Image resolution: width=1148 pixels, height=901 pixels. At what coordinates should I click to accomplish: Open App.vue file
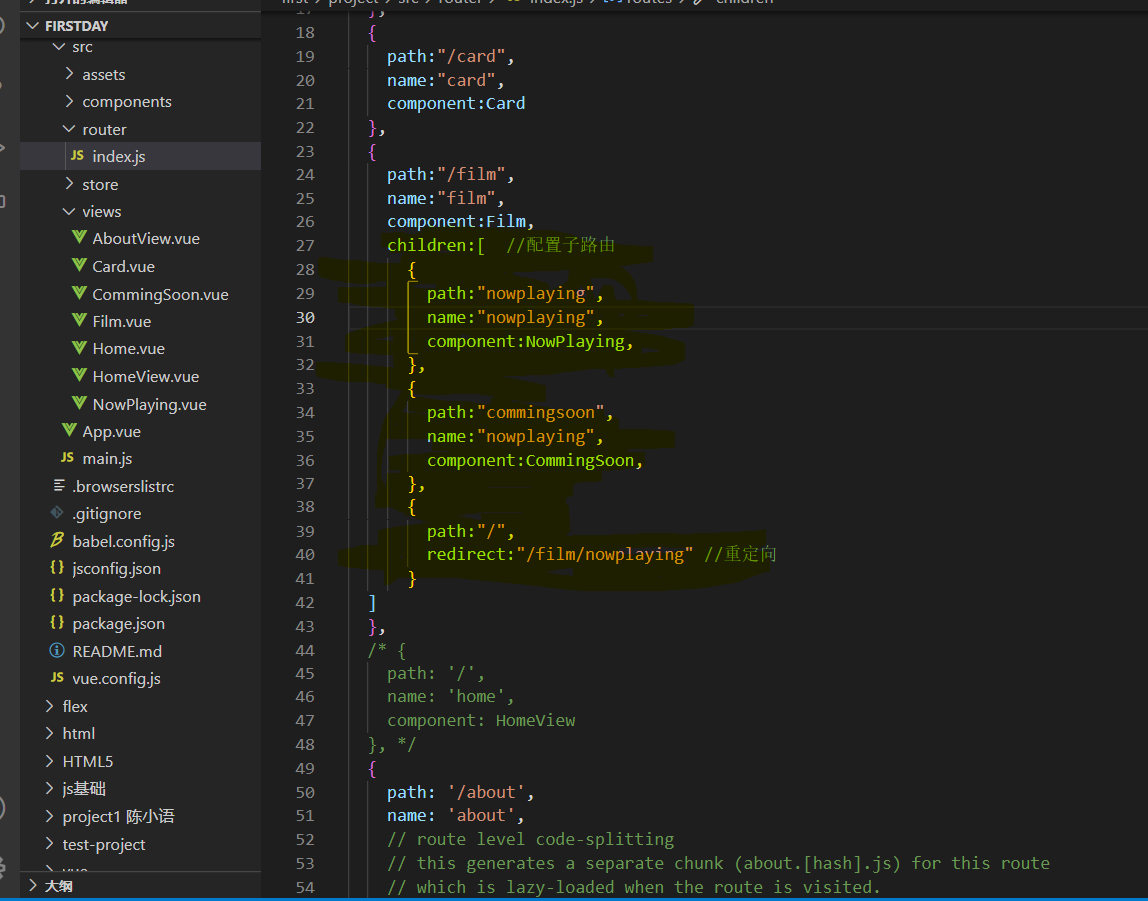[x=111, y=432]
